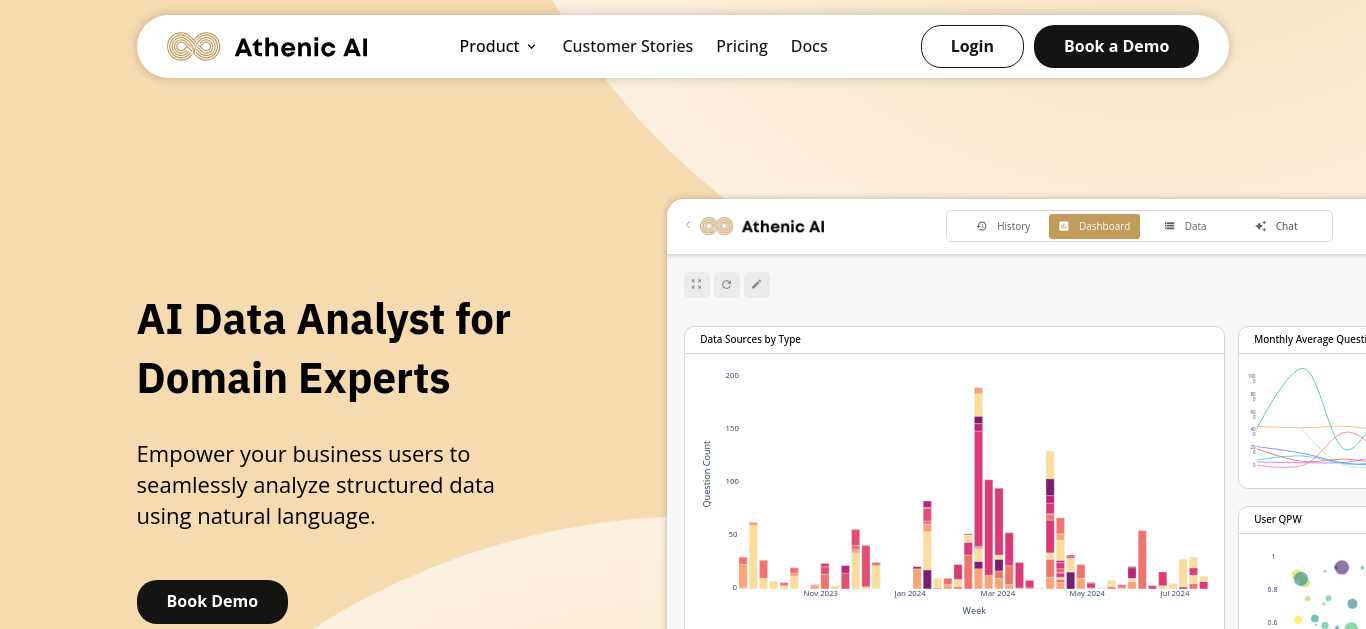Click the Book Demo button under hero text

(212, 601)
